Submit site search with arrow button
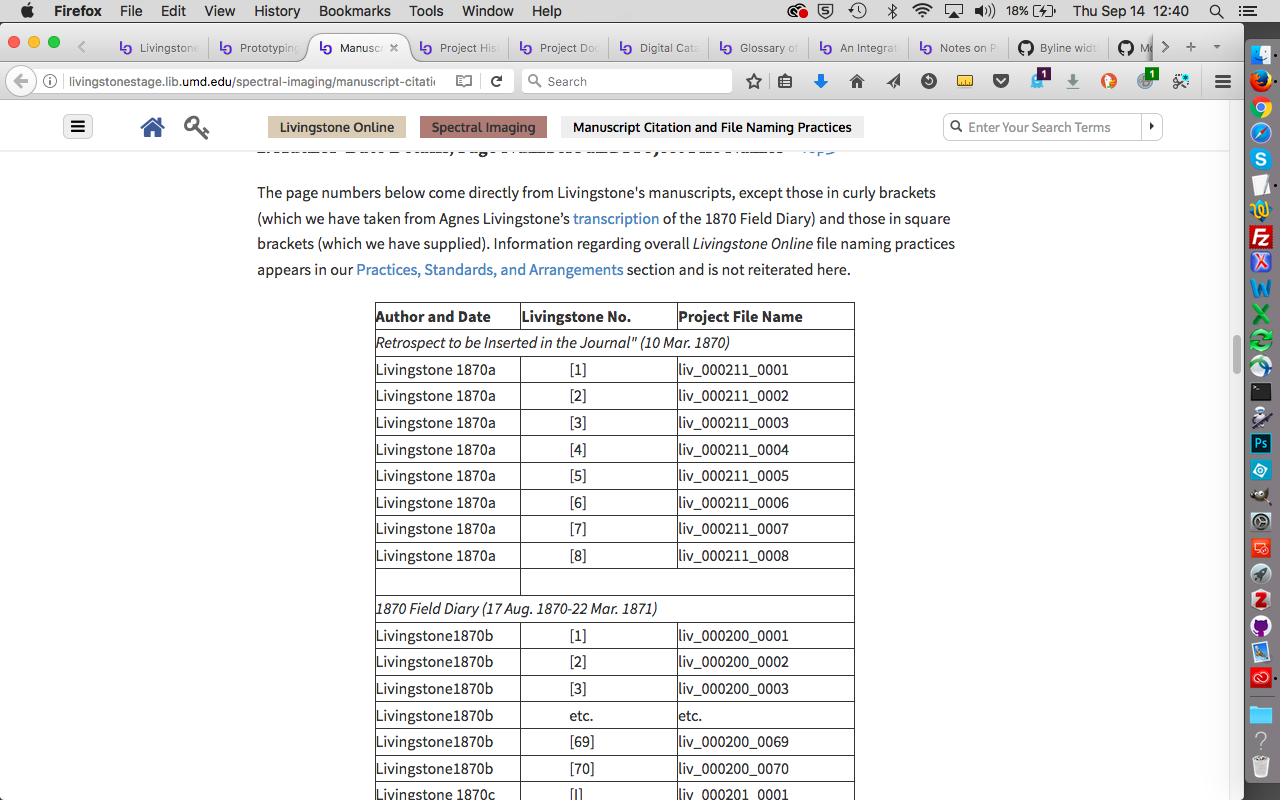This screenshot has width=1280, height=800. coord(1151,127)
